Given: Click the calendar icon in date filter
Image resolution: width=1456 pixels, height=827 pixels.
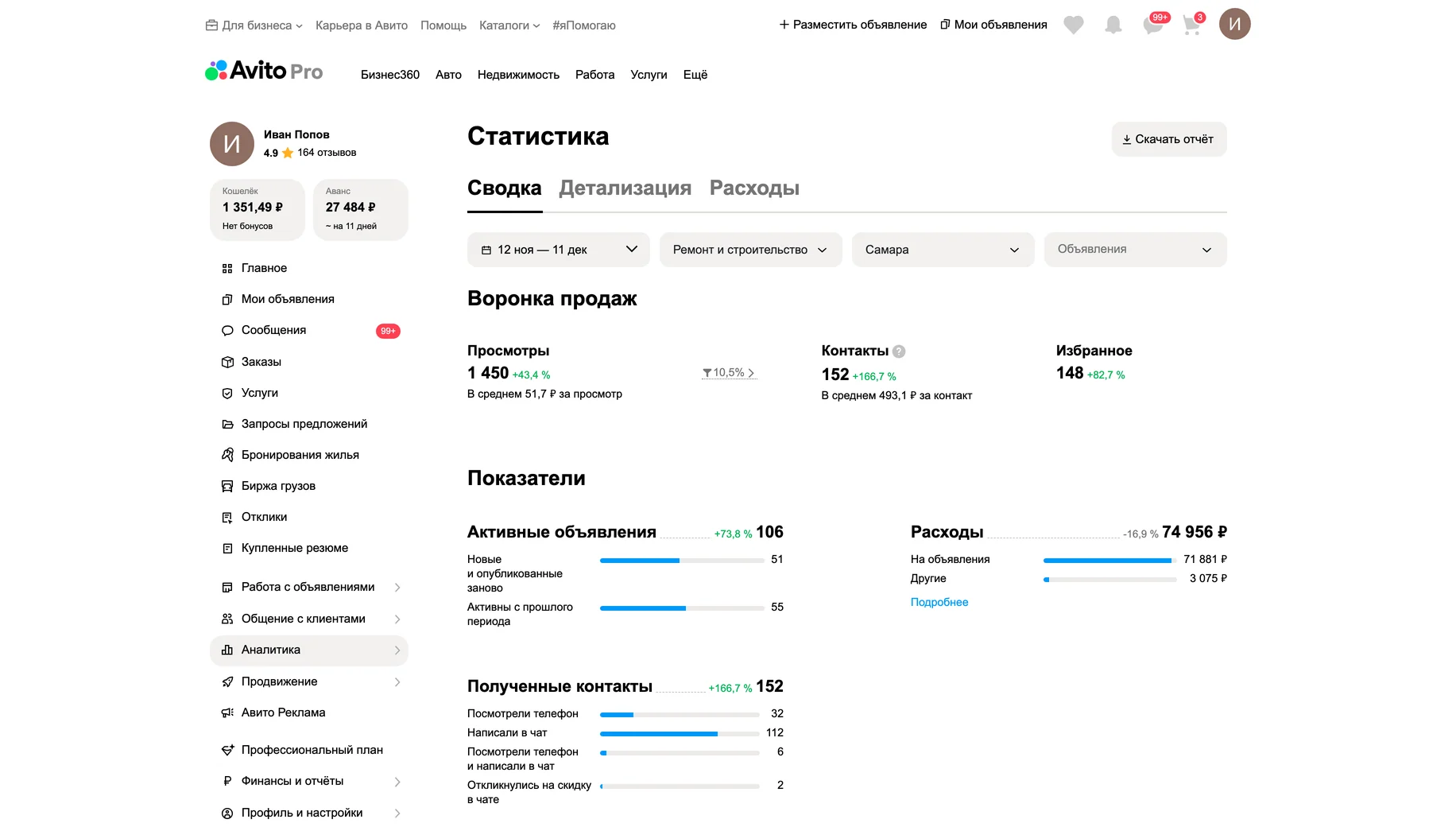Looking at the screenshot, I should pyautogui.click(x=486, y=250).
